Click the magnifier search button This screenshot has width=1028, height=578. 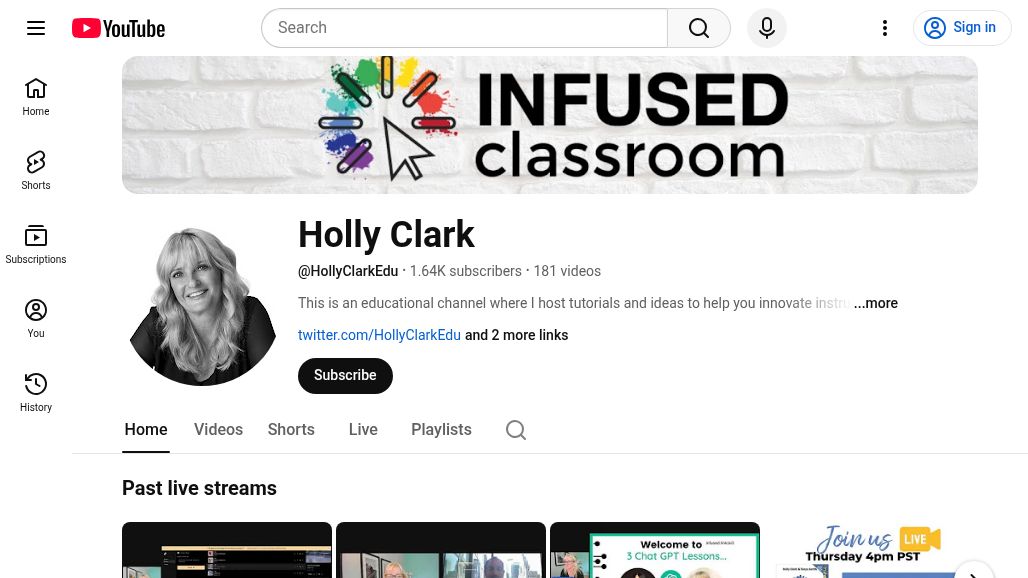pyautogui.click(x=699, y=28)
